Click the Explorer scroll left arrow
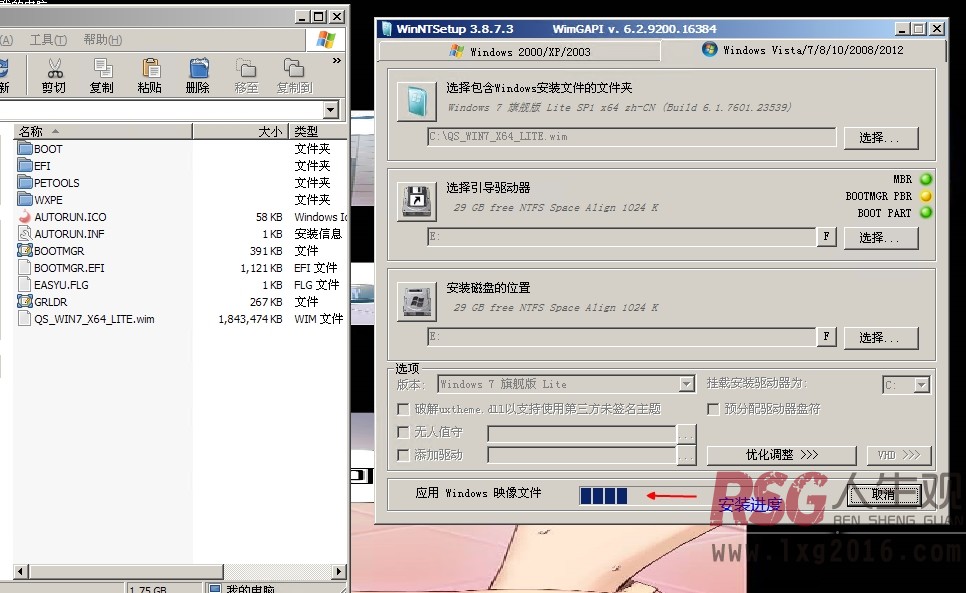Viewport: 966px width, 593px height. (x=20, y=571)
